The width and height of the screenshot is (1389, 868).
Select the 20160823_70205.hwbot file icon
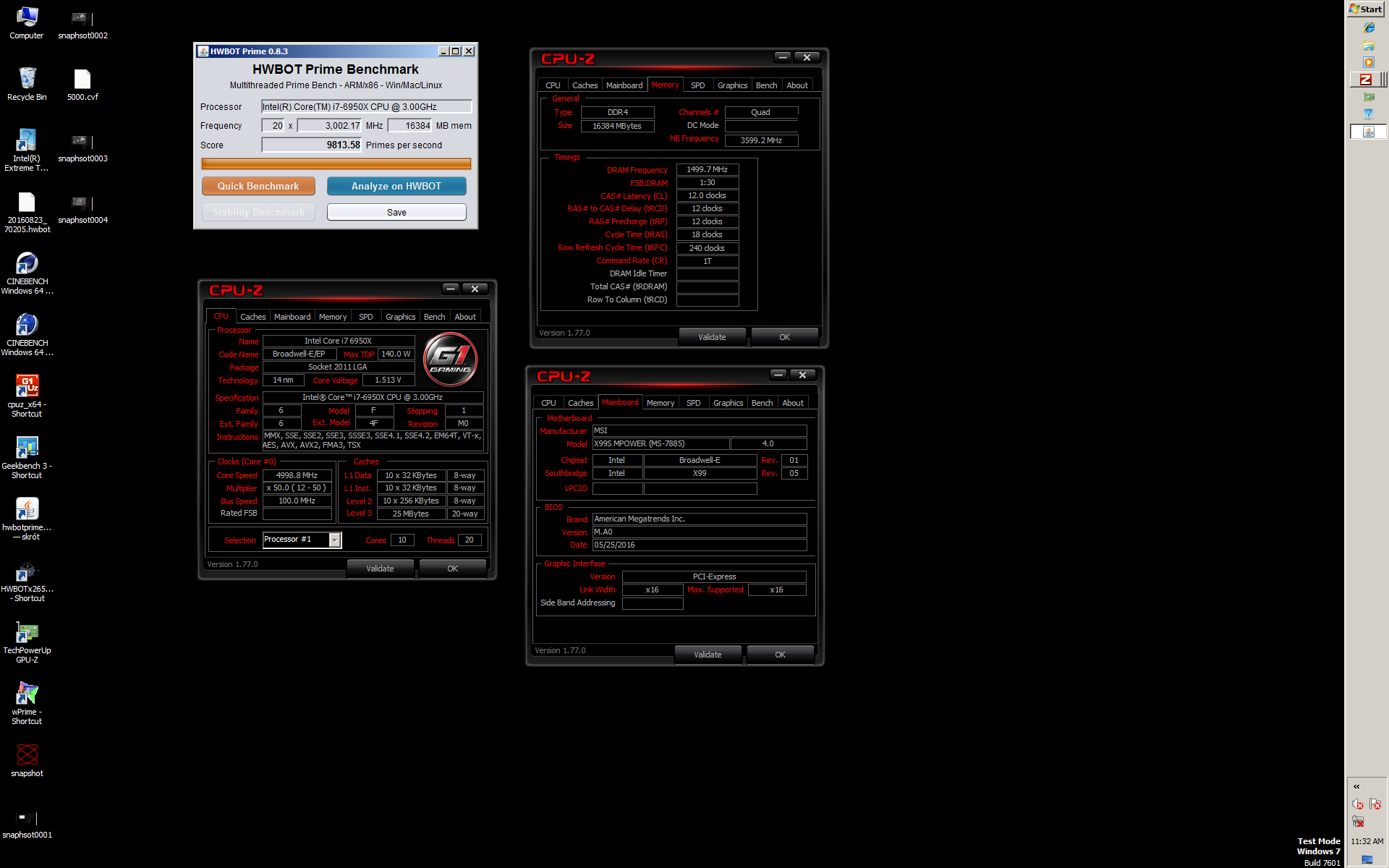(27, 211)
